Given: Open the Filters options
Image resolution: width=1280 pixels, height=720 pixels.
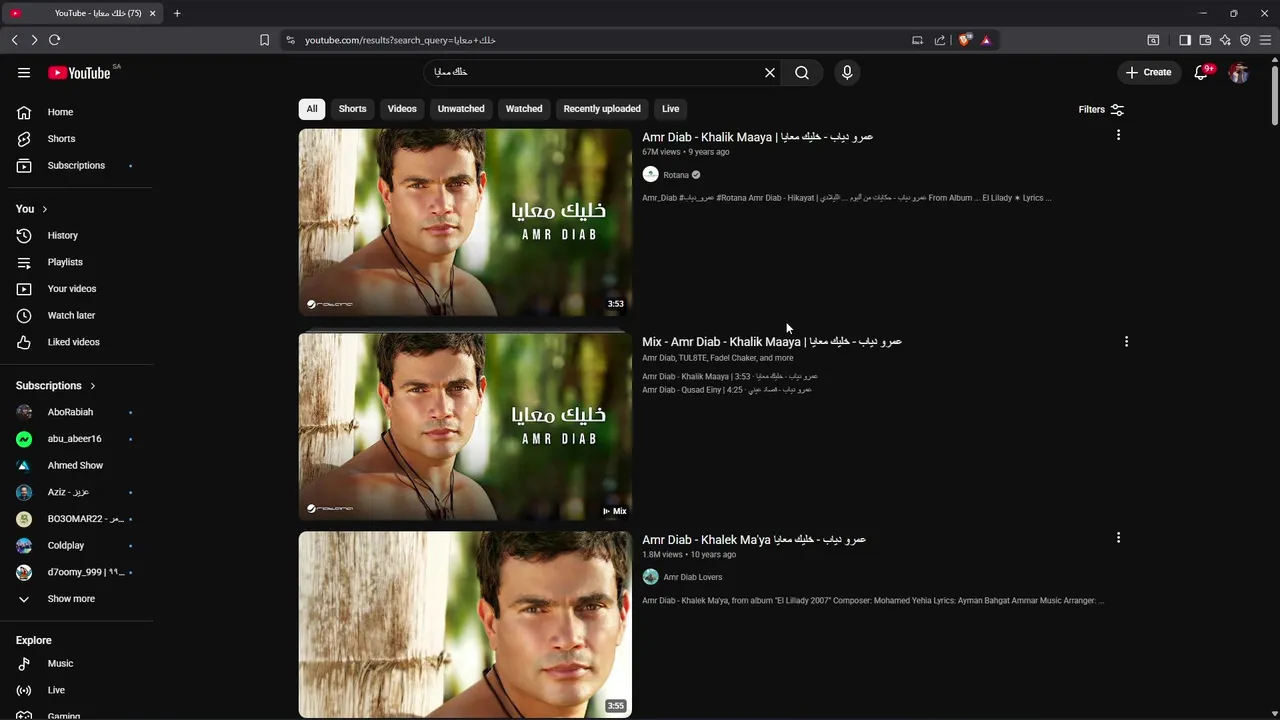Looking at the screenshot, I should 1101,109.
